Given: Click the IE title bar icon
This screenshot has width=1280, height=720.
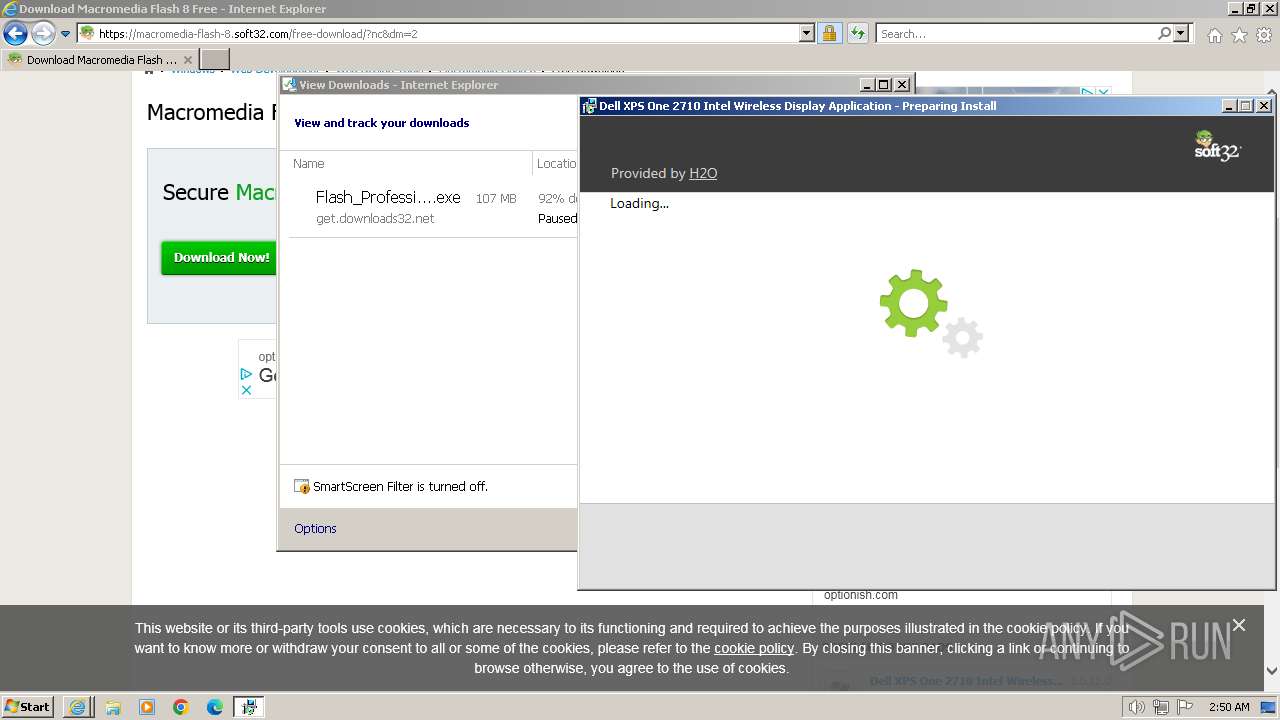Looking at the screenshot, I should (9, 8).
